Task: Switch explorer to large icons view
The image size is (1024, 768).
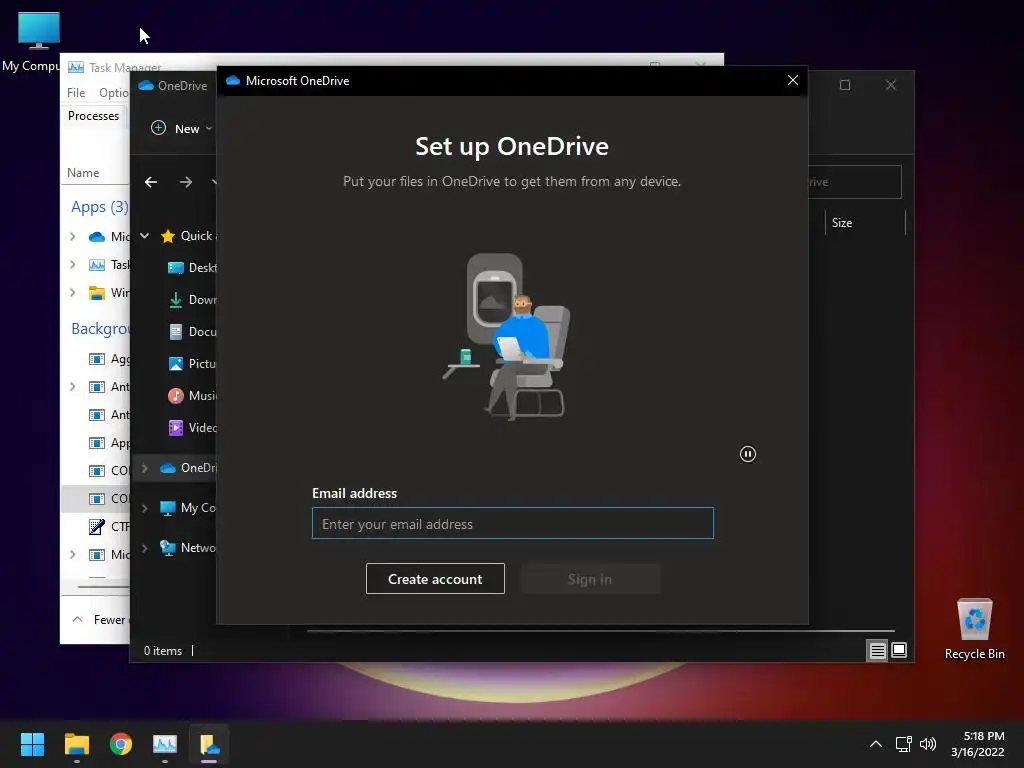Action: 899,650
